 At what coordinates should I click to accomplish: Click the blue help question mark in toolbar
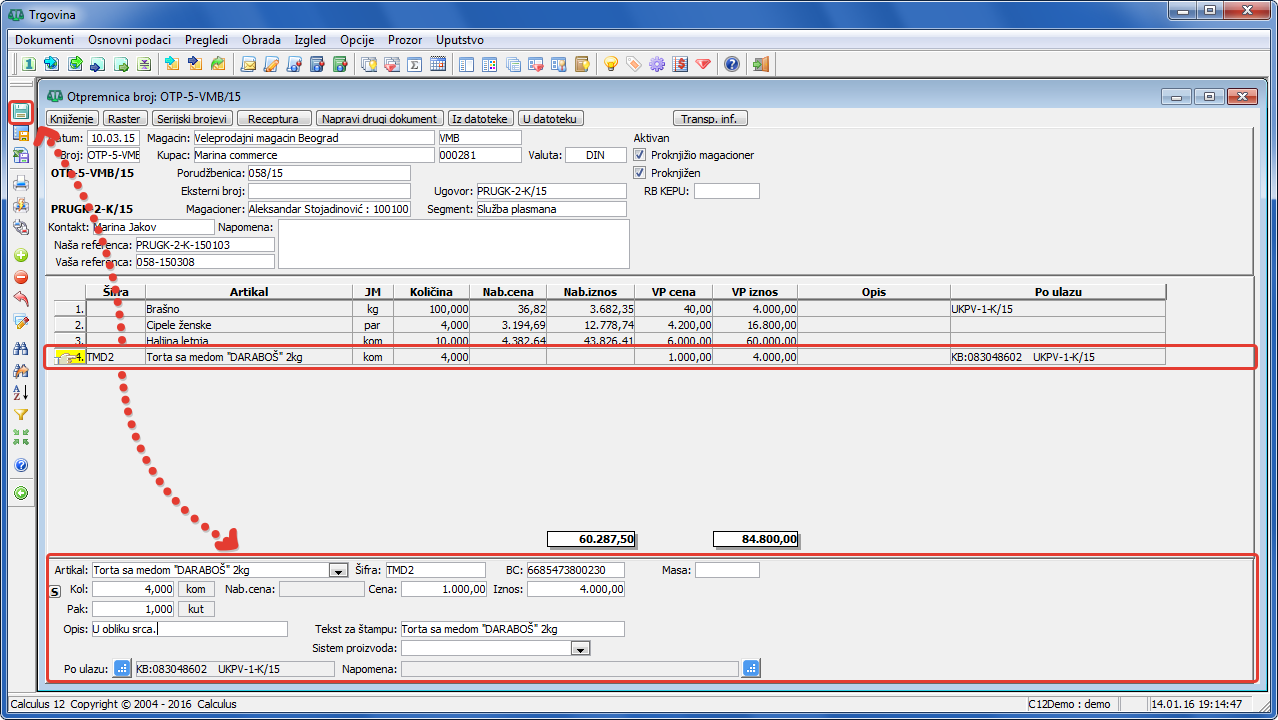[732, 65]
